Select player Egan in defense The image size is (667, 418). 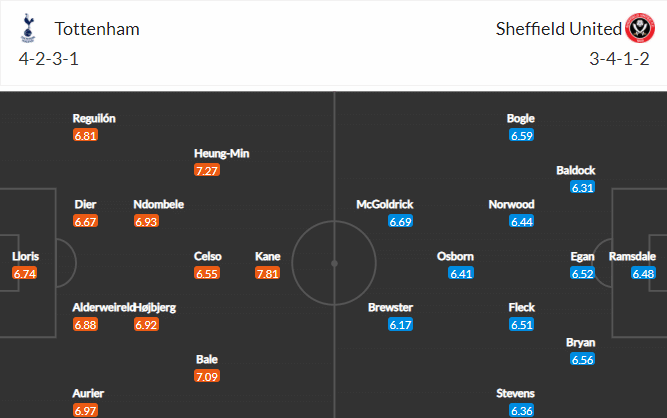(x=582, y=256)
